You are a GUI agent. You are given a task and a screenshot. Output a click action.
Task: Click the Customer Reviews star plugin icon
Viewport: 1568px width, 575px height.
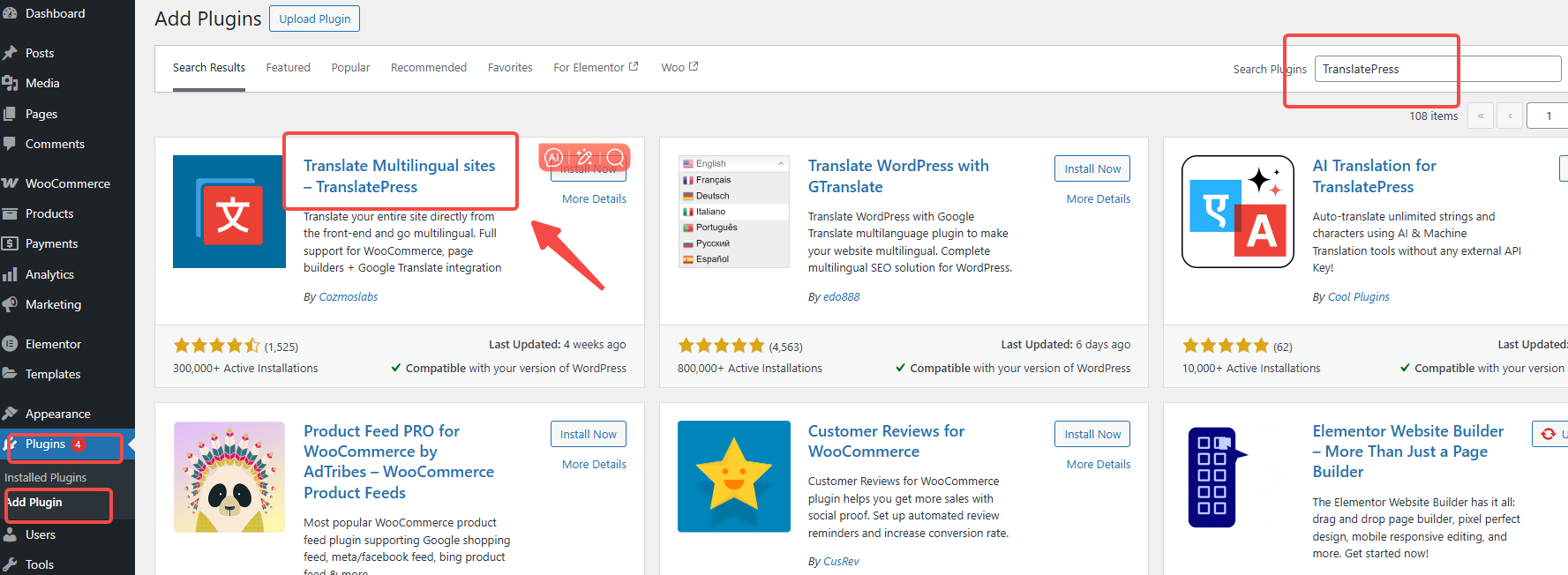(x=733, y=476)
